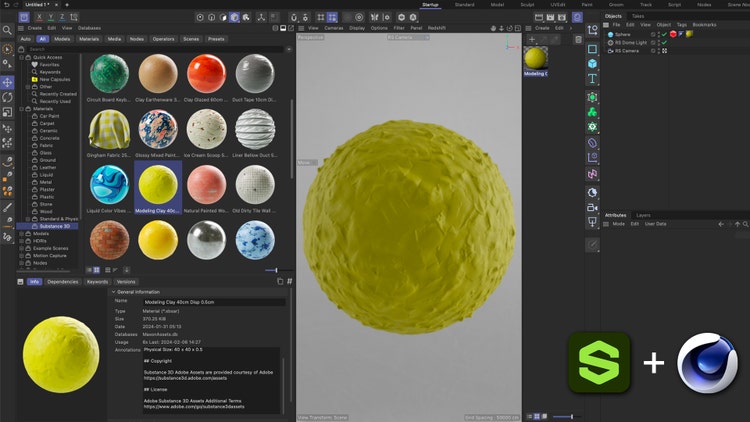
Task: Select the Ice Cream Scoop material thumbnail
Action: coord(206,129)
